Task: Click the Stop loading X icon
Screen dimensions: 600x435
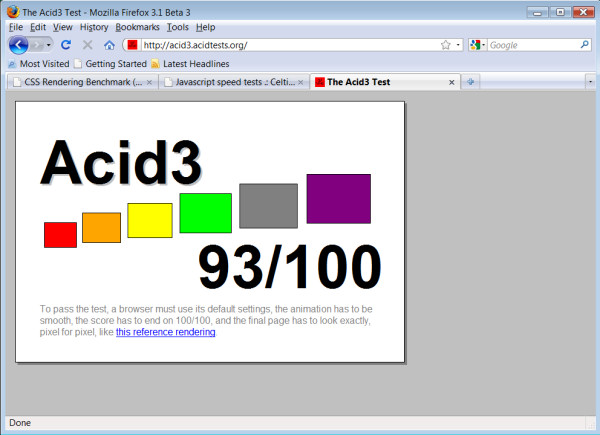Action: click(88, 45)
